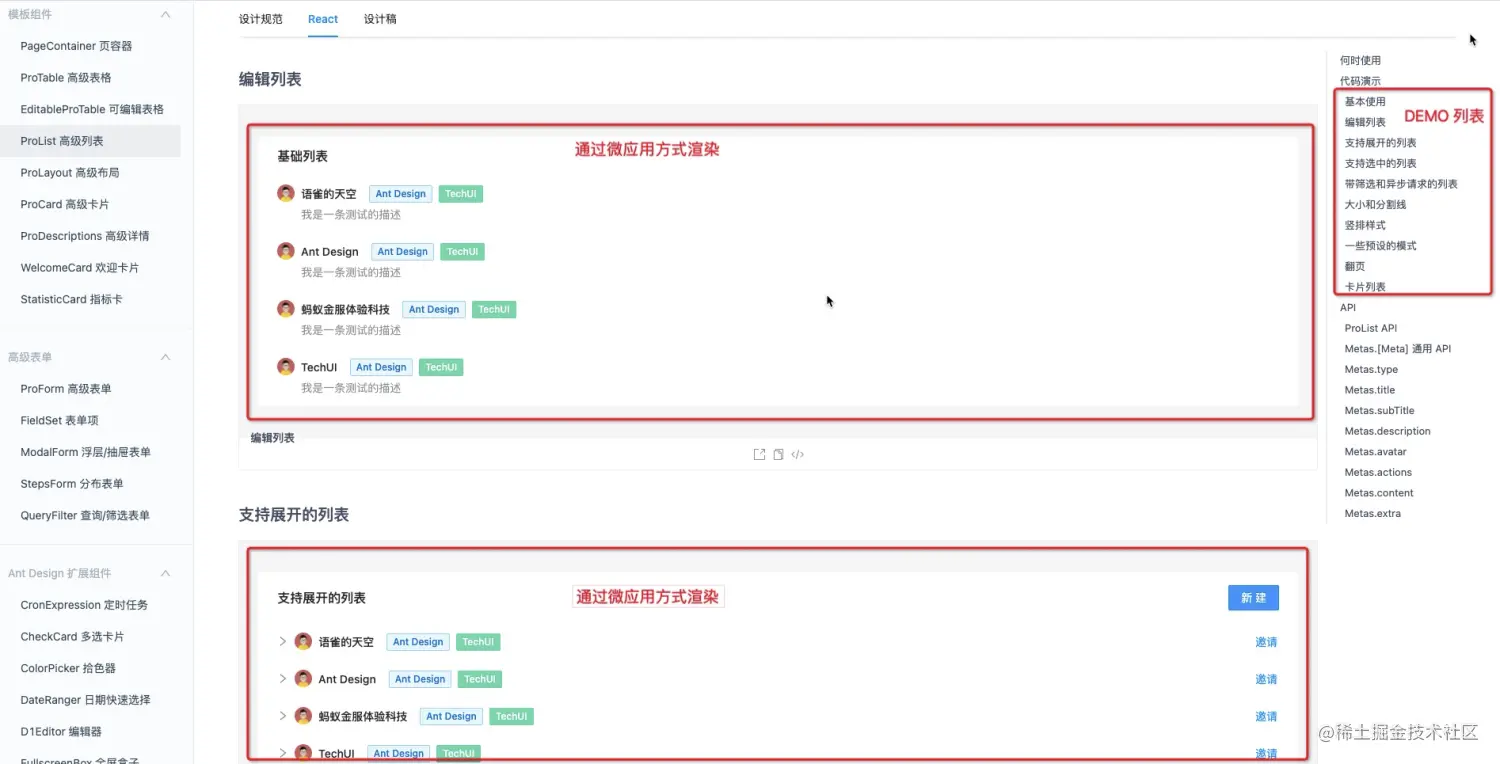Jump to 大小和分割线 anchor

pyautogui.click(x=1375, y=204)
